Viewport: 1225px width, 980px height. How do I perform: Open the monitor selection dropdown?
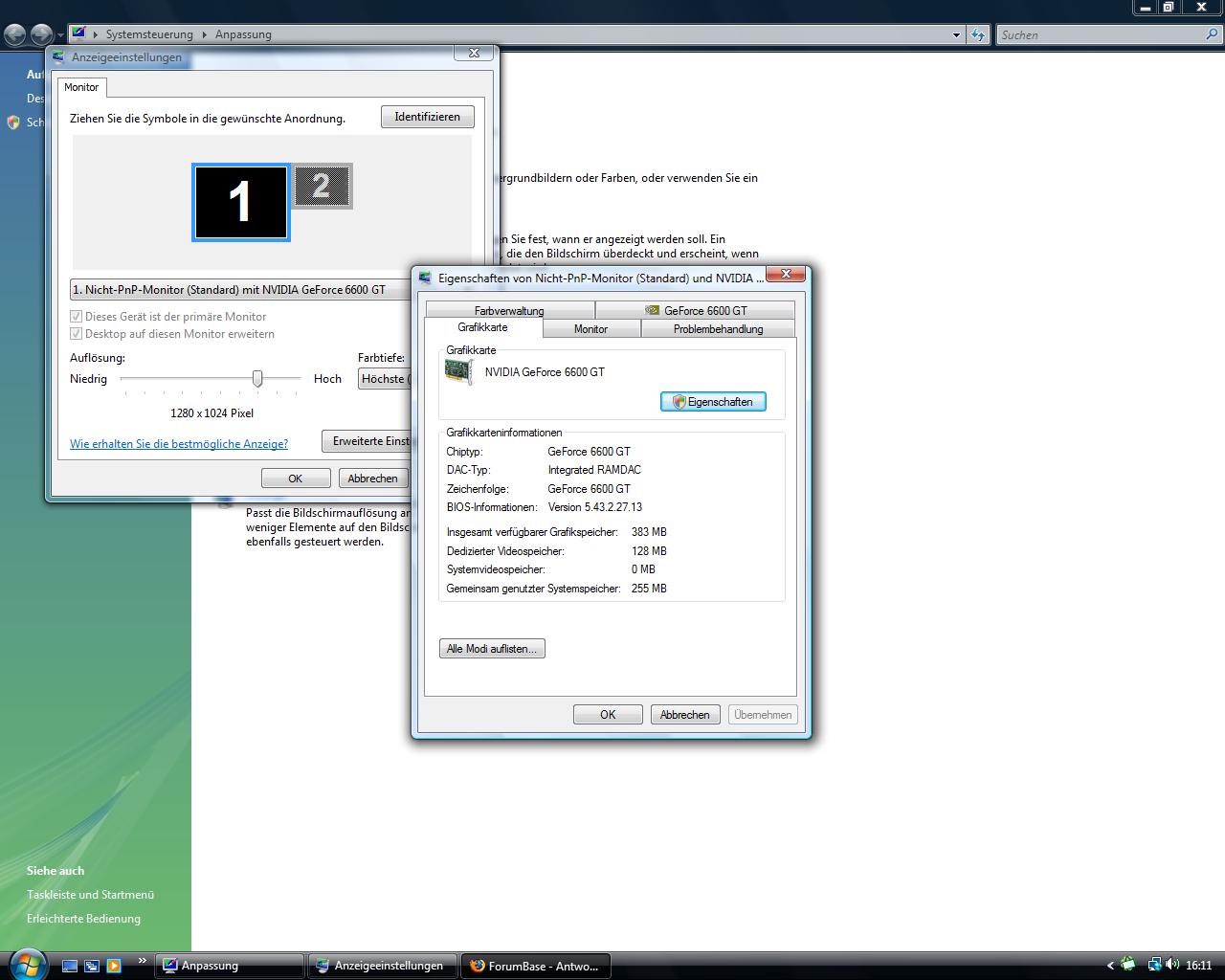(241, 289)
